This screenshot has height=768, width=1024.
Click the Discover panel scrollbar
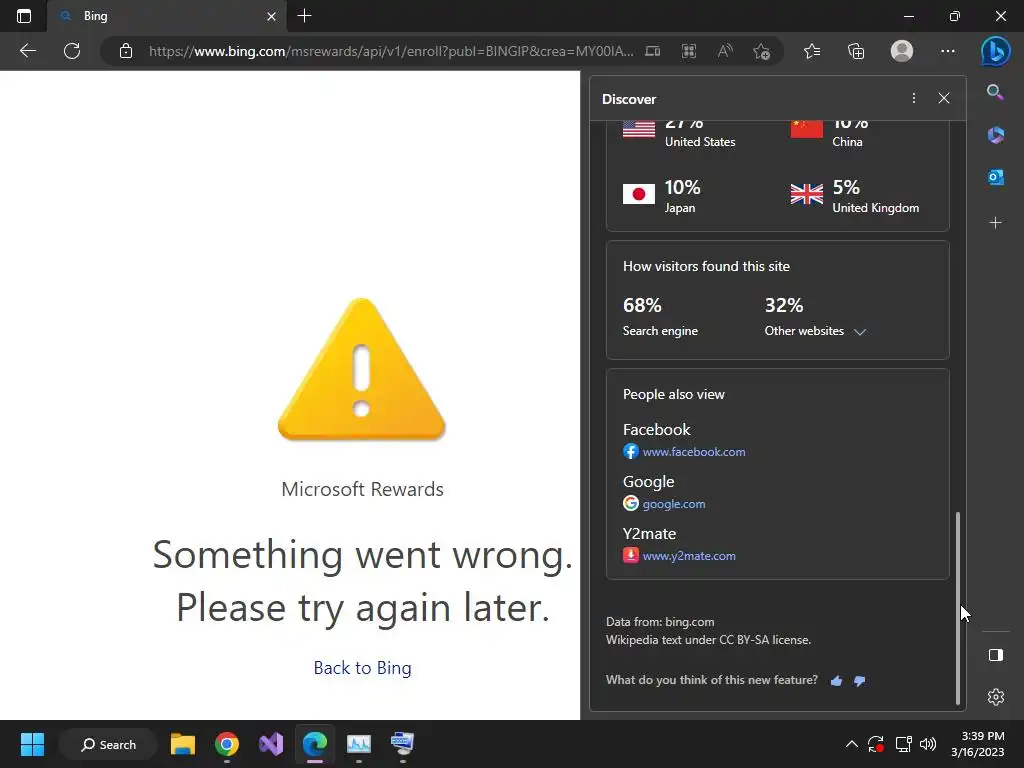958,608
